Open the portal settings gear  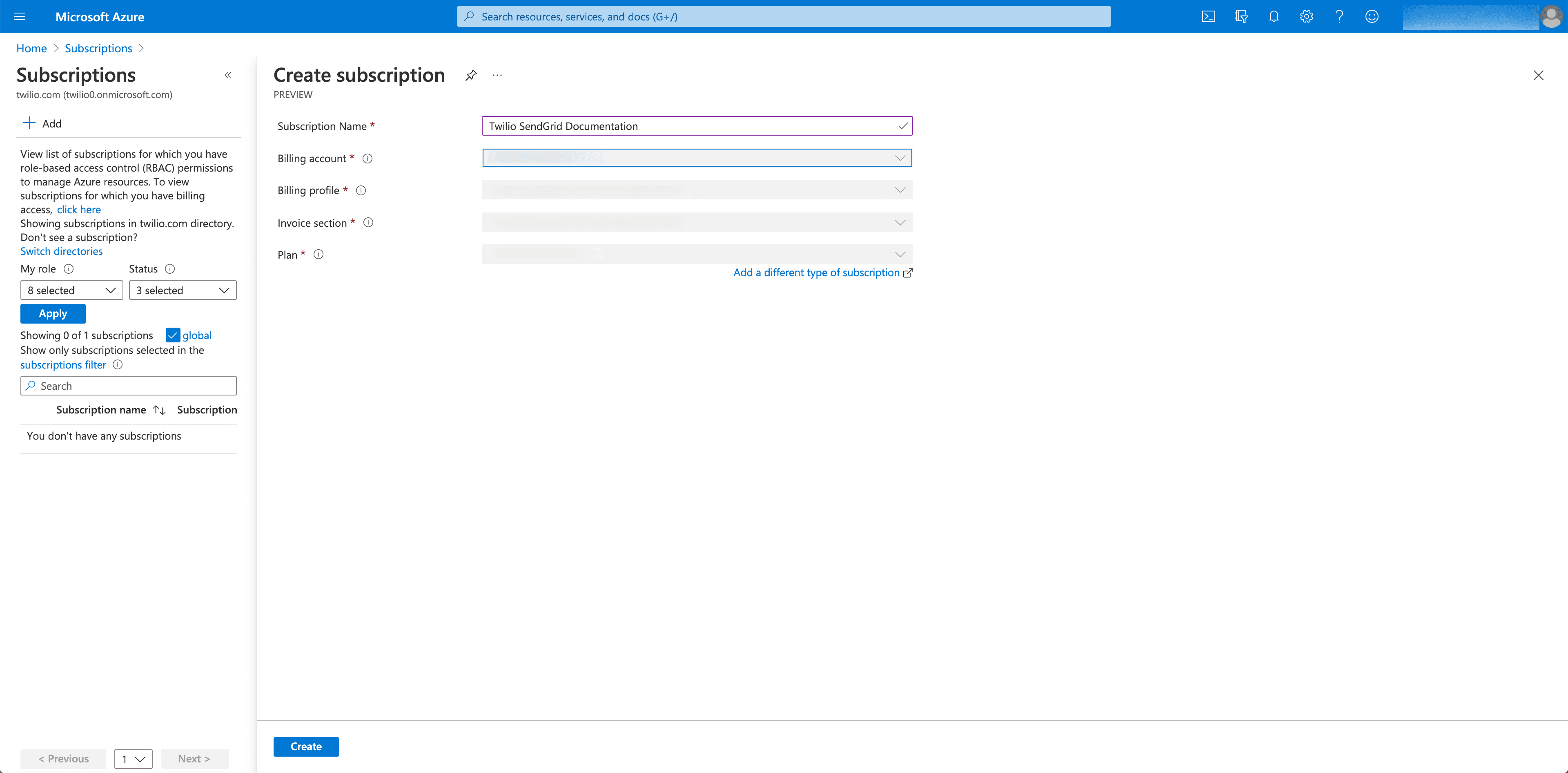(x=1306, y=16)
